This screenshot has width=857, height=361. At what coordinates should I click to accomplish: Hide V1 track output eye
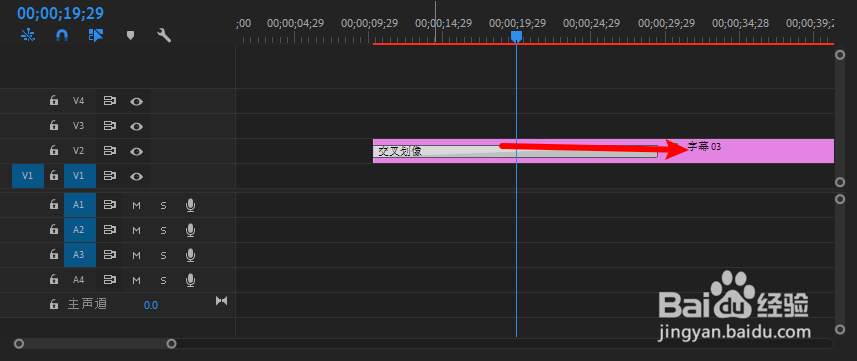click(136, 176)
